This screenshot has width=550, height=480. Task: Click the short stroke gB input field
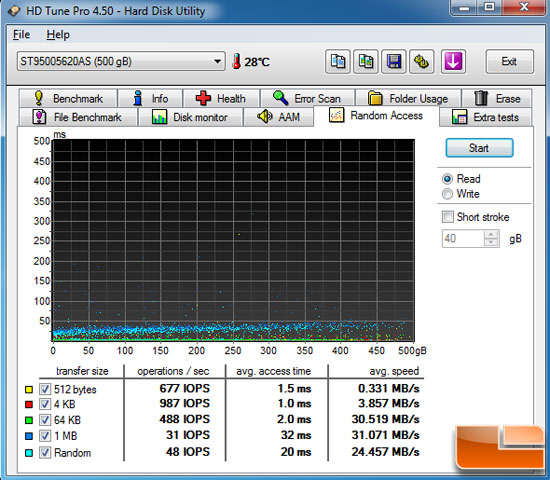[463, 239]
